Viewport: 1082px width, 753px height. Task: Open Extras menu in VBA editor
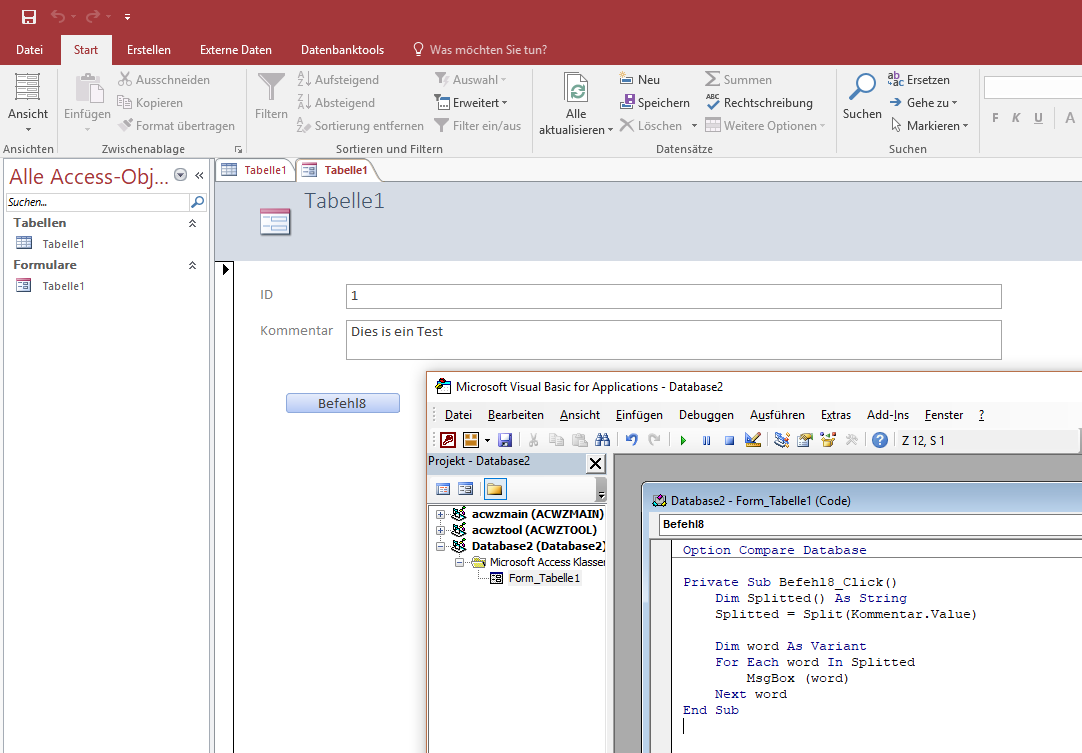836,415
